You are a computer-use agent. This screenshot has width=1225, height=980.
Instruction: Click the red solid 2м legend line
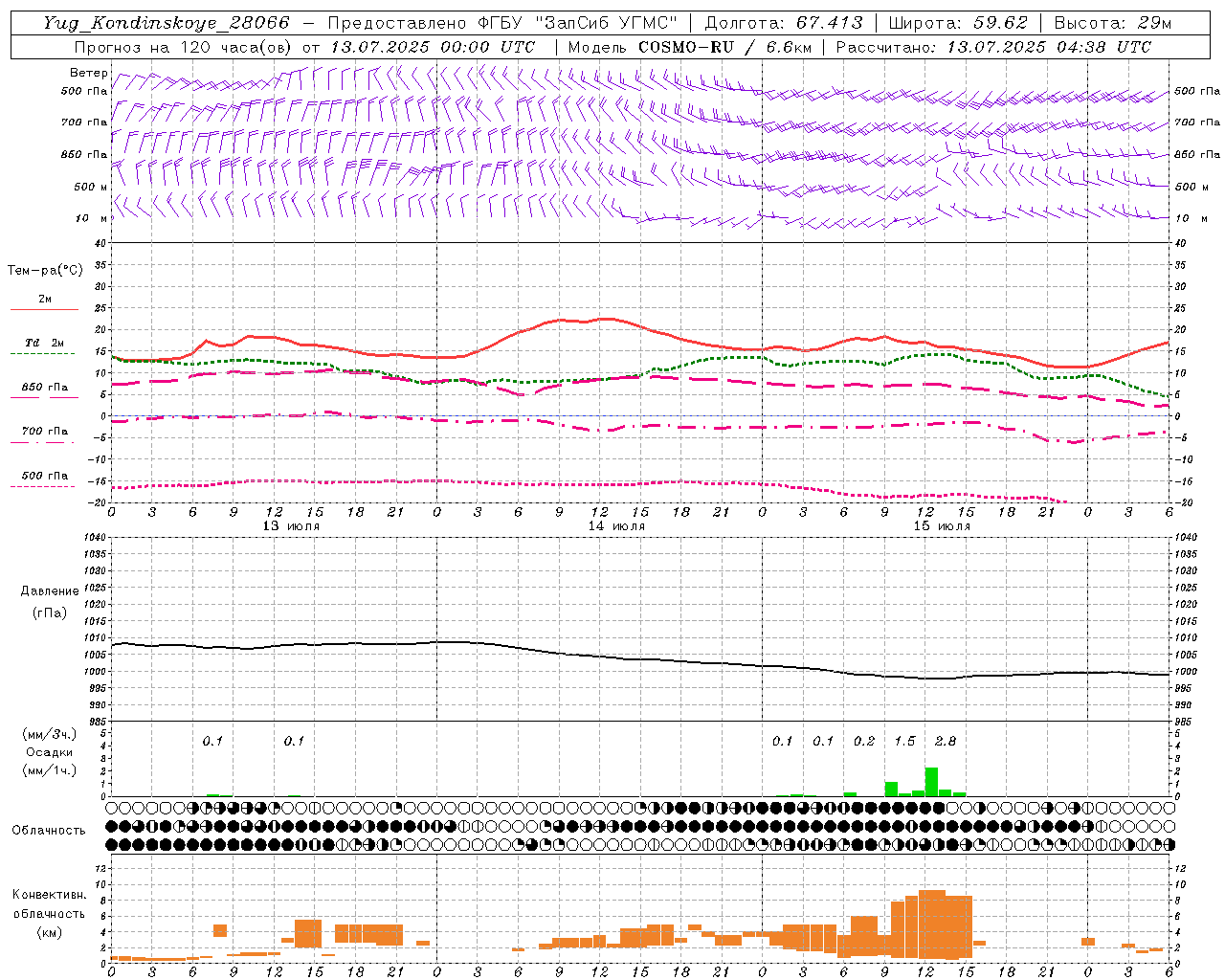pyautogui.click(x=43, y=309)
